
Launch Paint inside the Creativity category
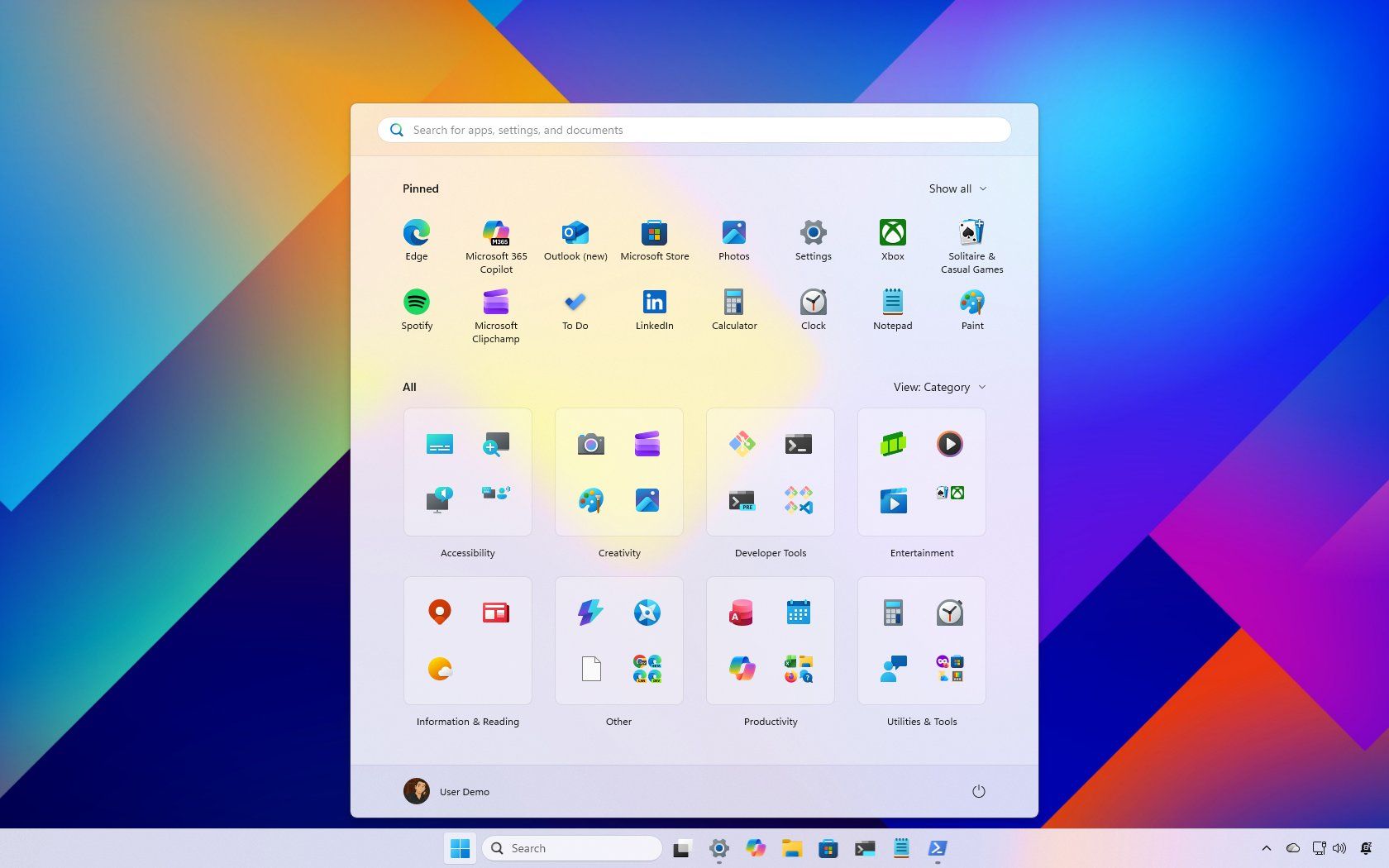pos(591,500)
